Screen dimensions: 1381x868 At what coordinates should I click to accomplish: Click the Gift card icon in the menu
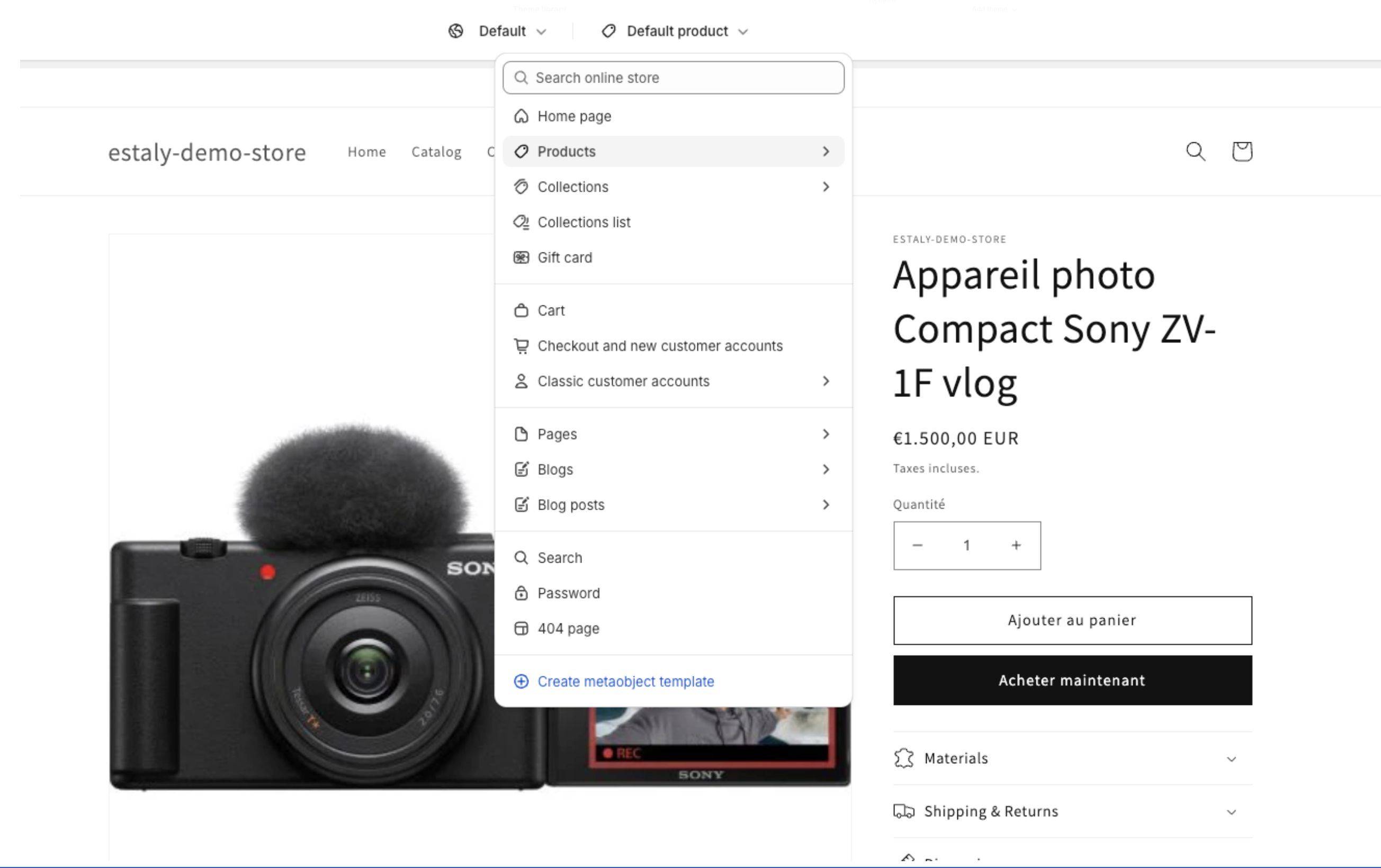click(521, 257)
